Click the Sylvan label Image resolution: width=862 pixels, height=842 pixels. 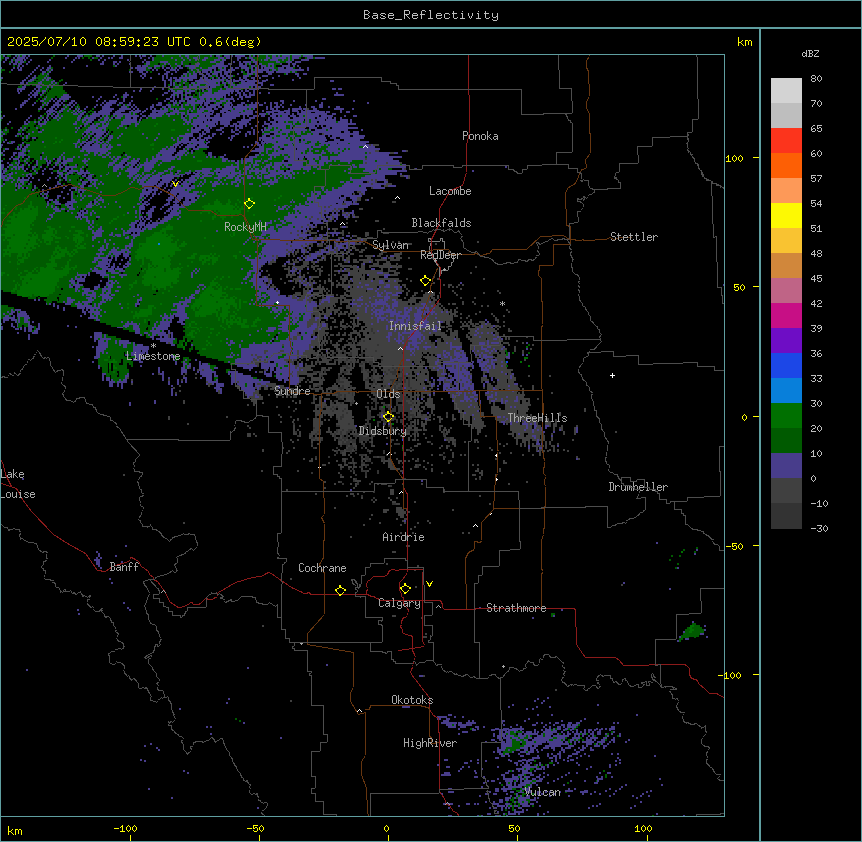pyautogui.click(x=391, y=245)
